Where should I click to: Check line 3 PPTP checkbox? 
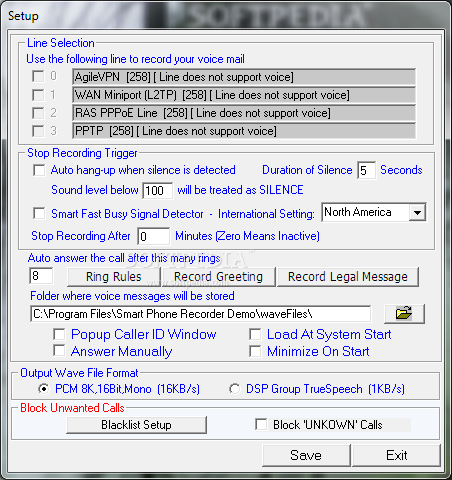click(x=38, y=131)
